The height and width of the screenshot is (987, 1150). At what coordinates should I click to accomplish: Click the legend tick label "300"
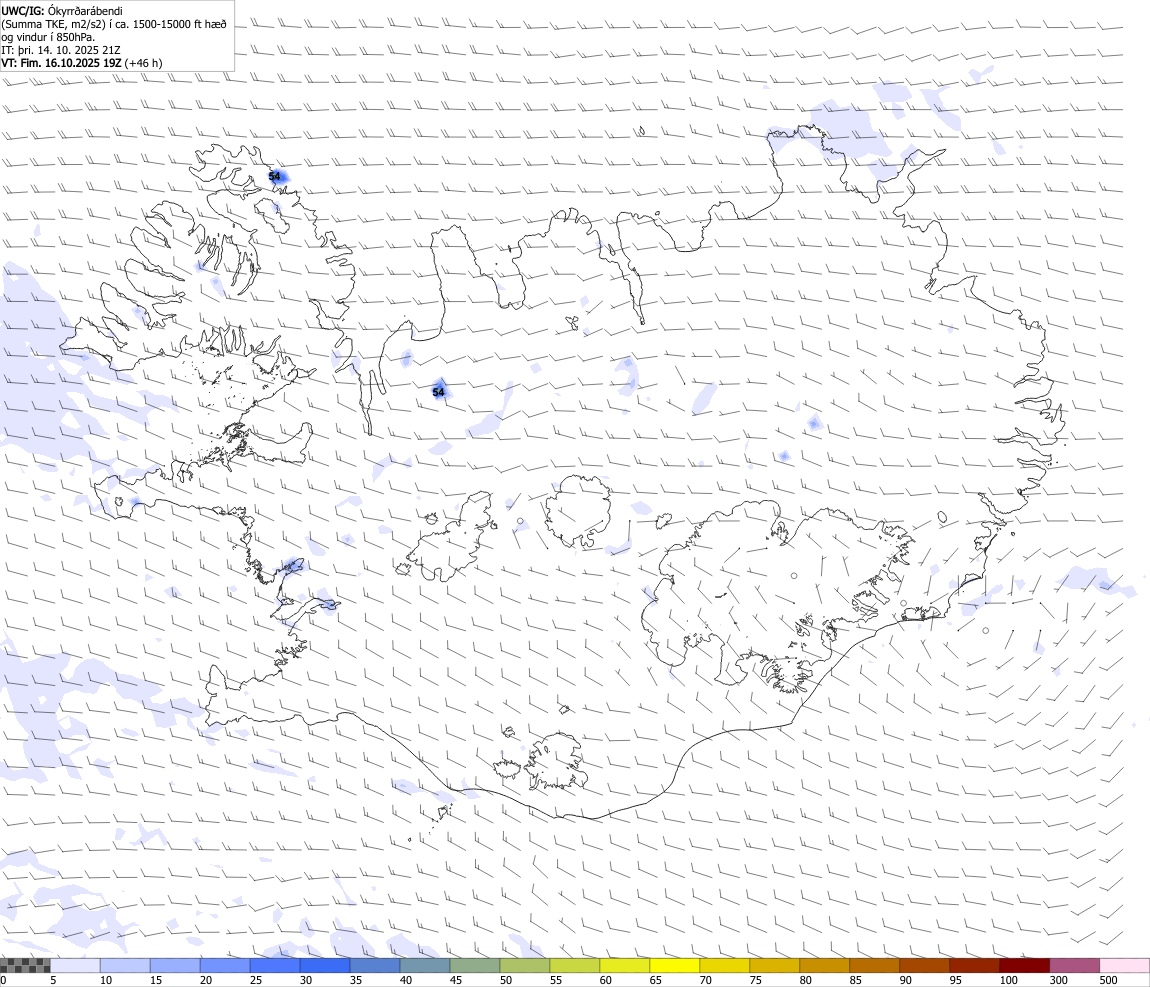[1058, 980]
